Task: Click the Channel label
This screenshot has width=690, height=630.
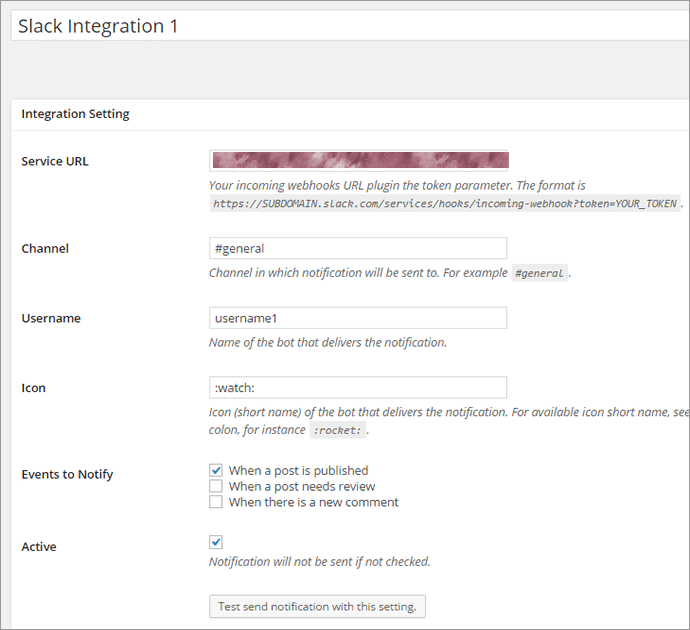Action: 45,249
